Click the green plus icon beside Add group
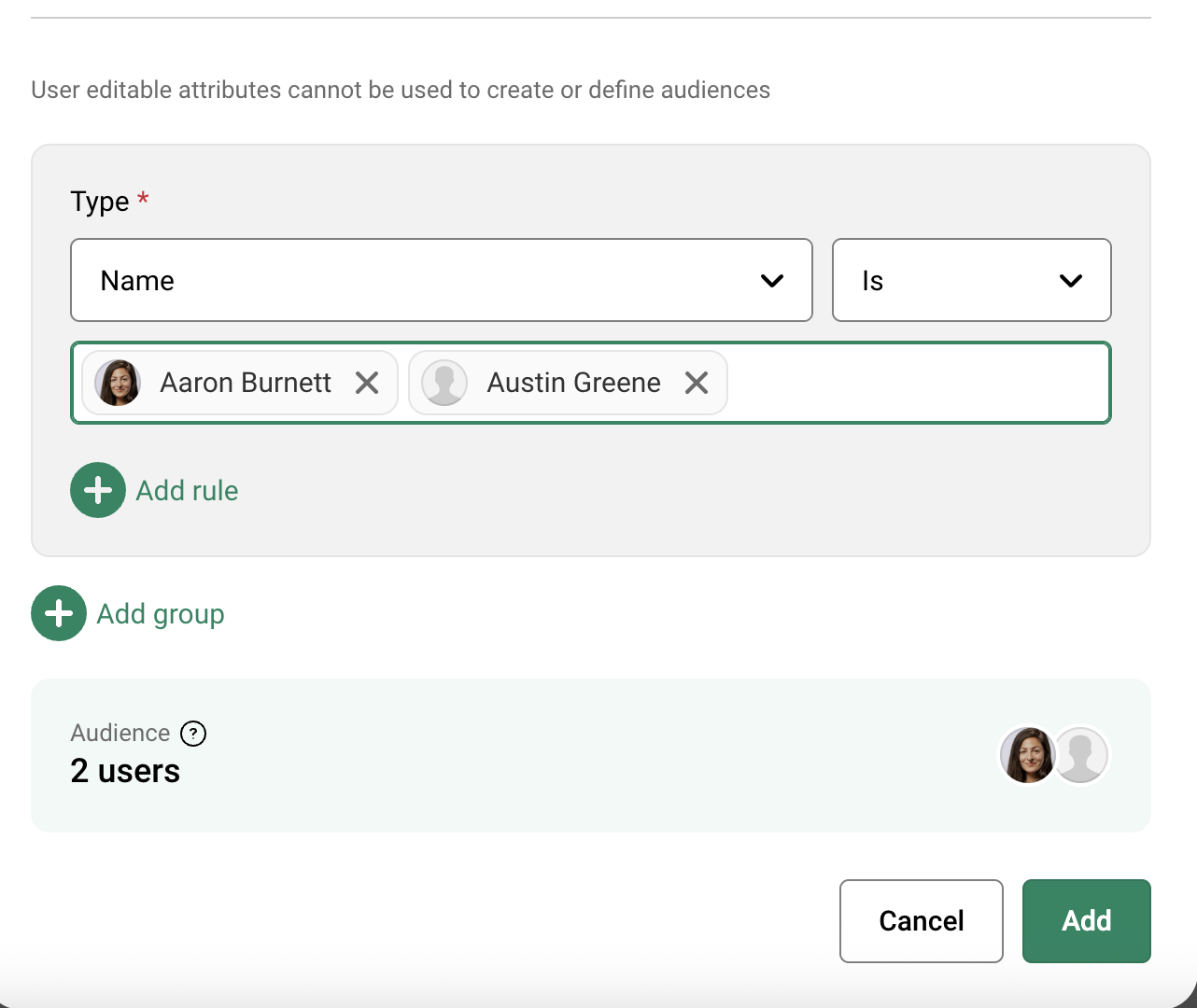The image size is (1197, 1008). tap(59, 613)
